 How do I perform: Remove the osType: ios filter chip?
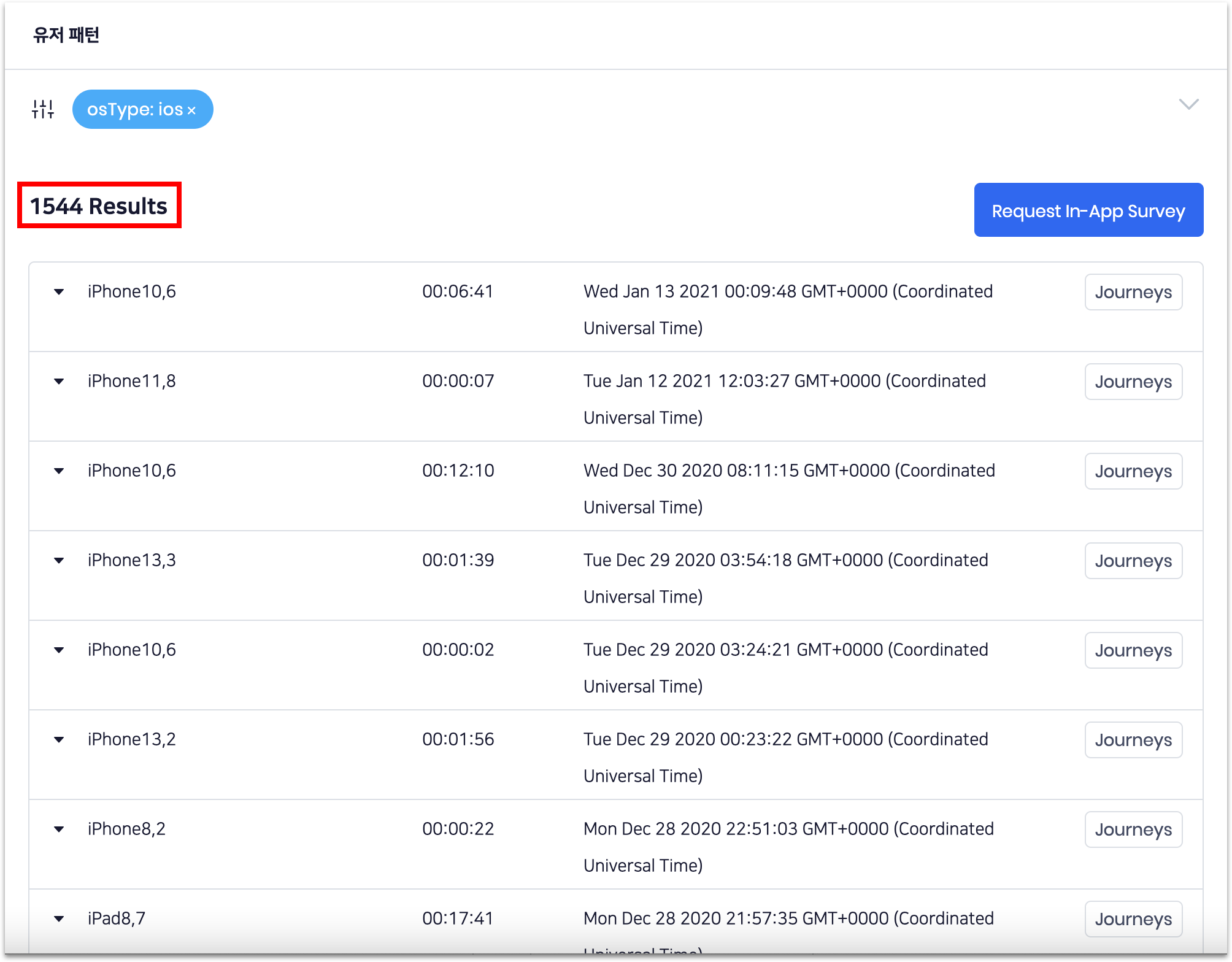tap(191, 110)
